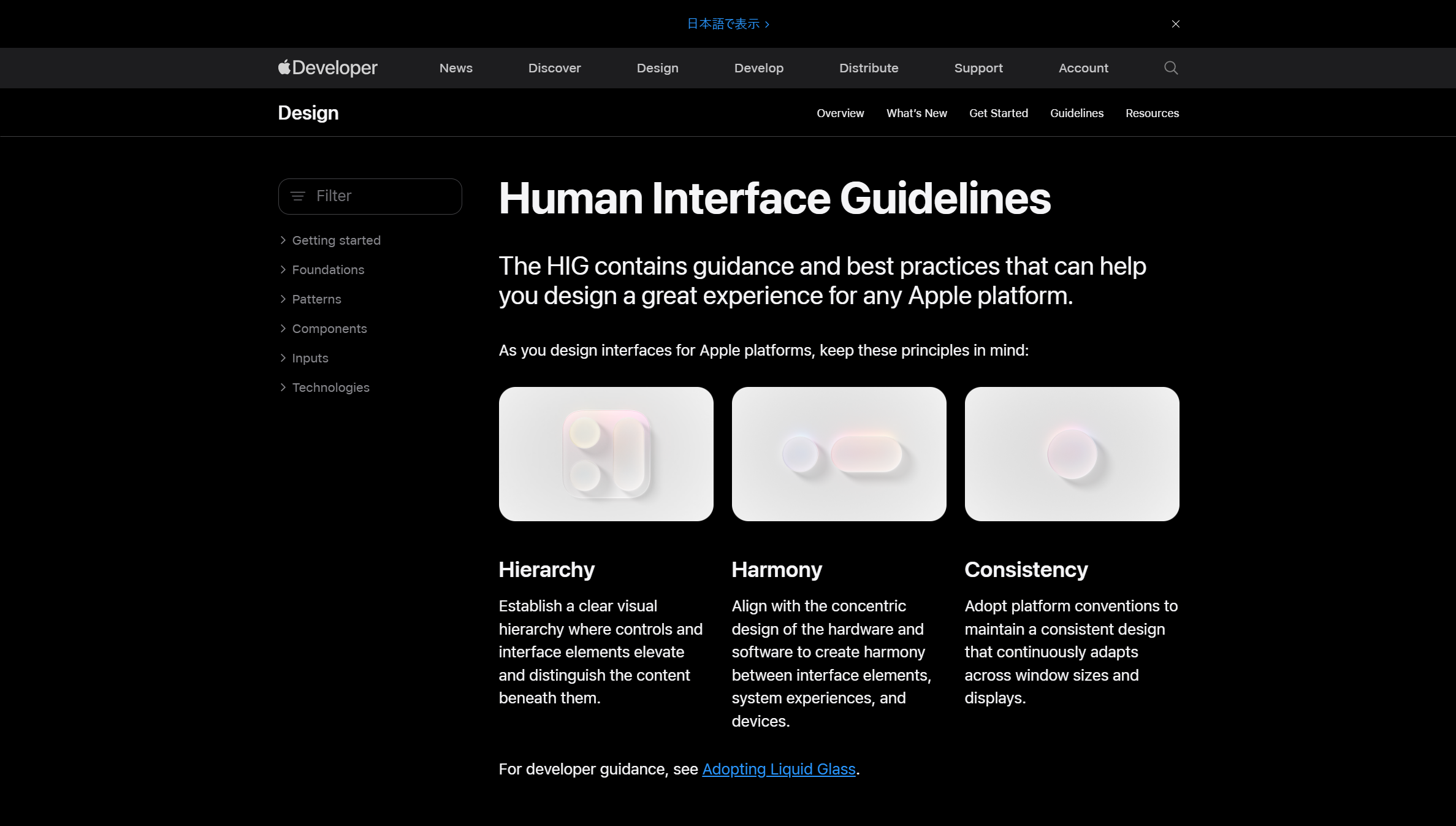Switch to the Guidelines tab
Viewport: 1456px width, 826px height.
[x=1076, y=113]
